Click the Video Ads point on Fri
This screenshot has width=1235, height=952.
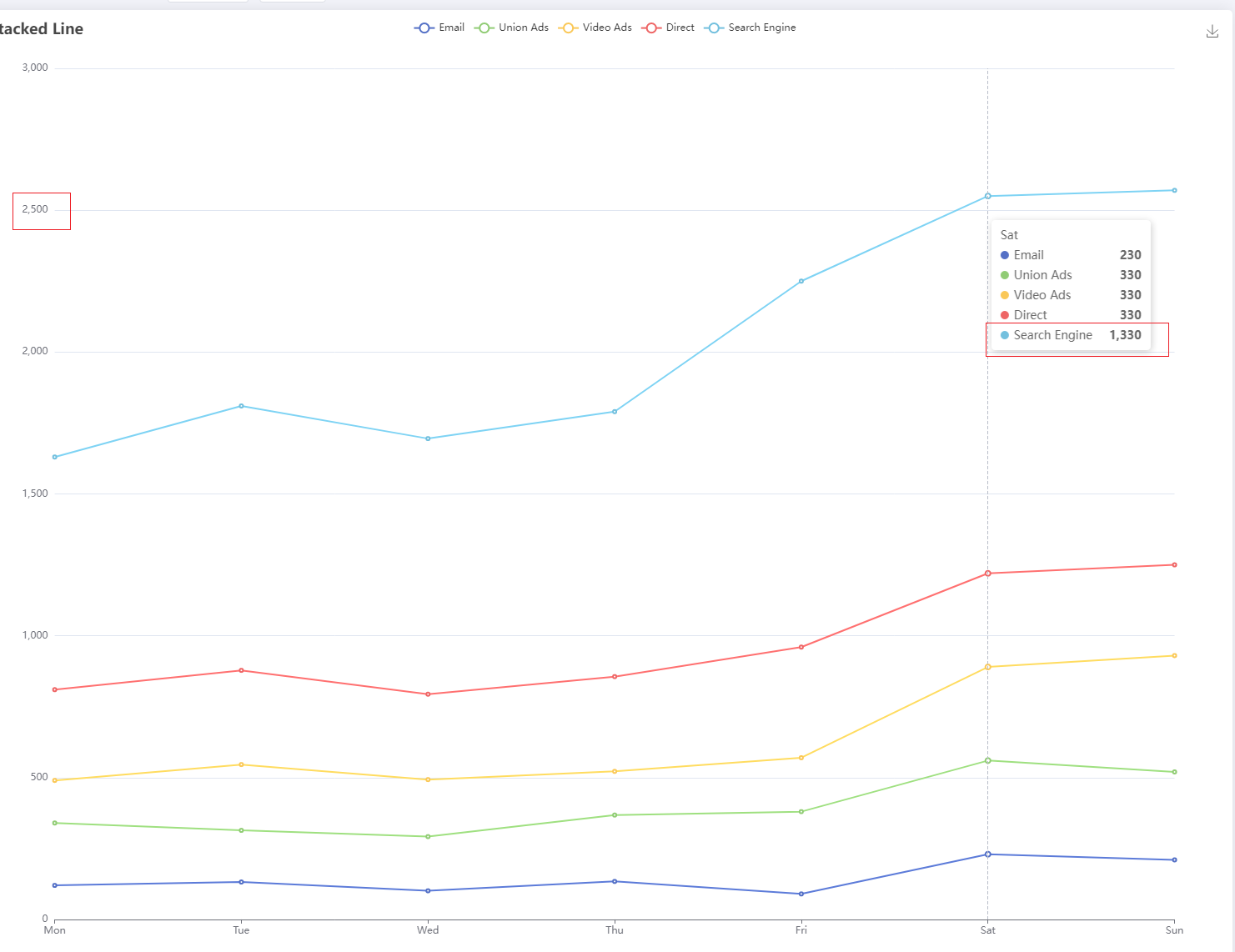801,758
